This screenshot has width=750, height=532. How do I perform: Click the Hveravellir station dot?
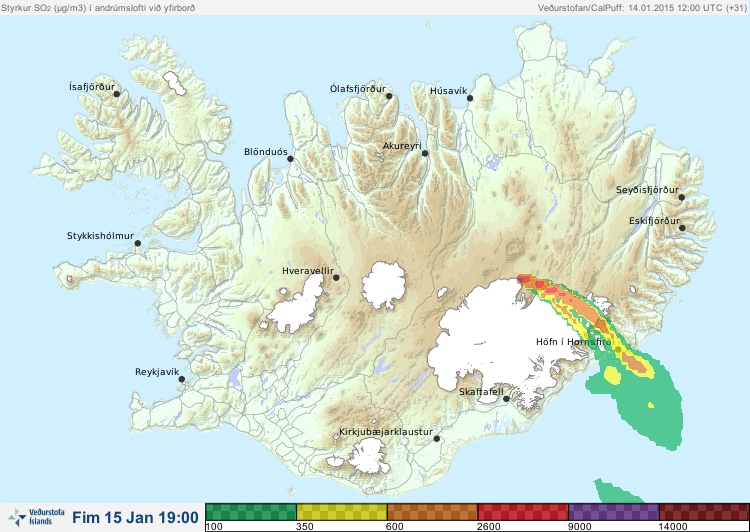coord(336,277)
